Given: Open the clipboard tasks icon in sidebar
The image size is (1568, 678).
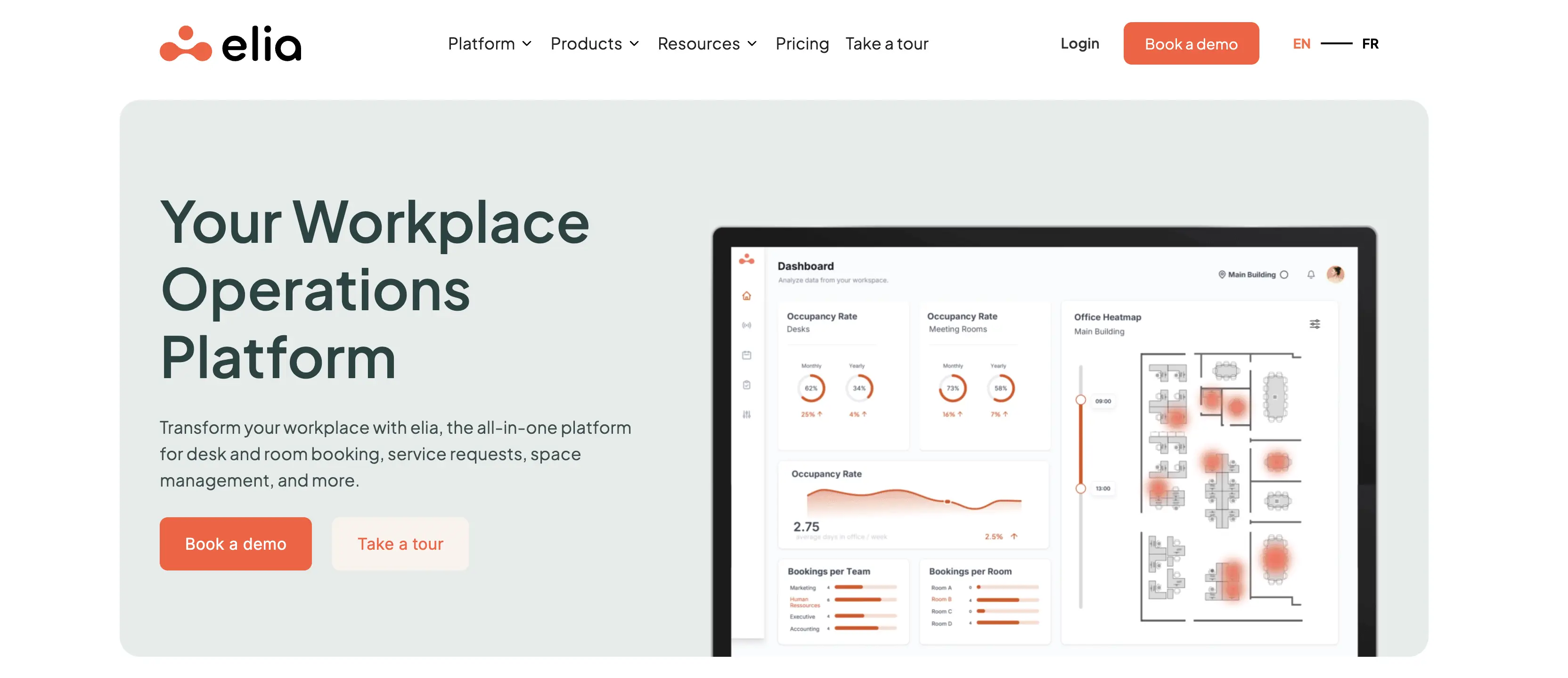Looking at the screenshot, I should tap(746, 385).
